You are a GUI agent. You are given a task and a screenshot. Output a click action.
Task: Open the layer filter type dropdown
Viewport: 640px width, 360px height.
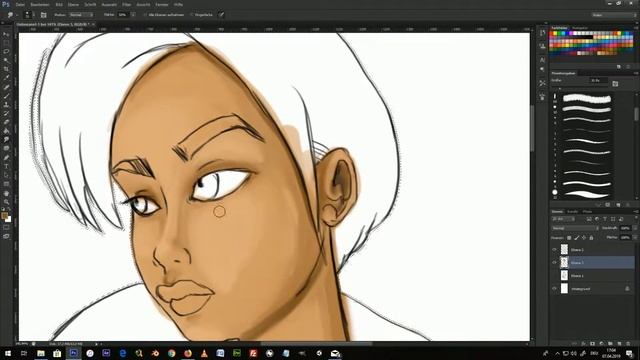pyautogui.click(x=563, y=219)
